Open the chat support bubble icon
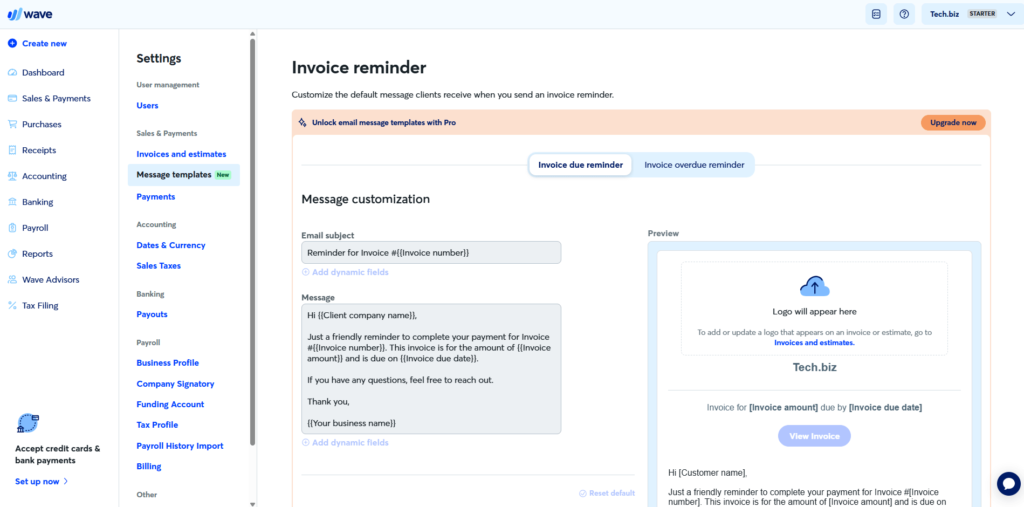1024x507 pixels. coord(1008,484)
